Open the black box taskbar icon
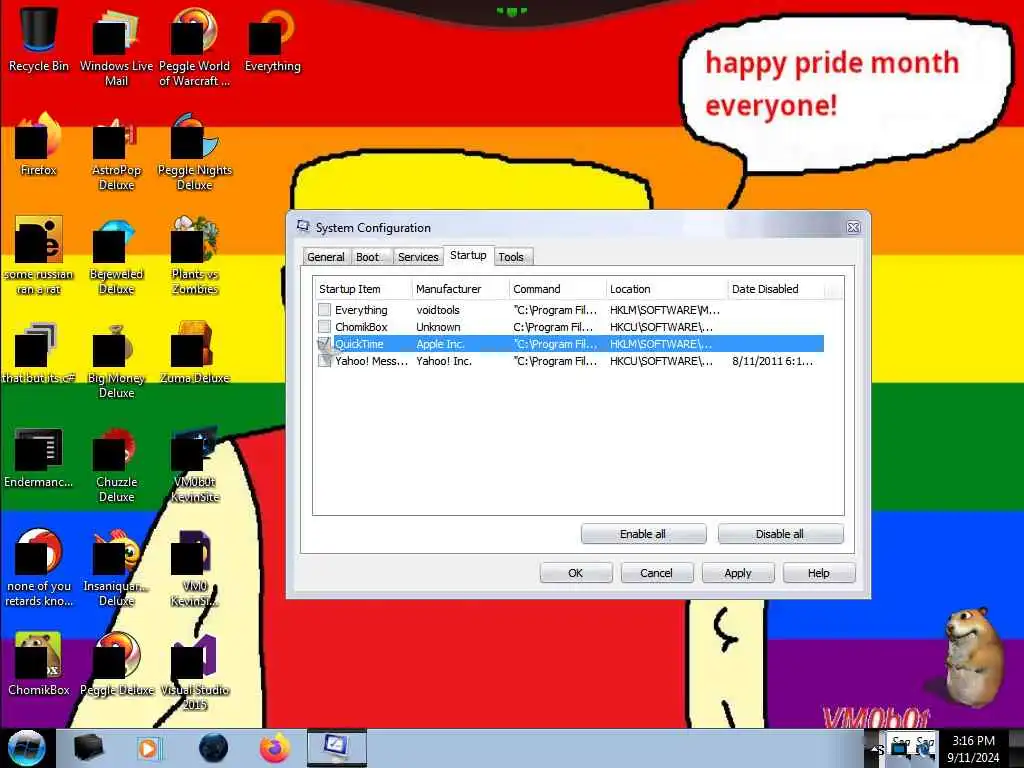The width and height of the screenshot is (1024, 768). (88, 748)
